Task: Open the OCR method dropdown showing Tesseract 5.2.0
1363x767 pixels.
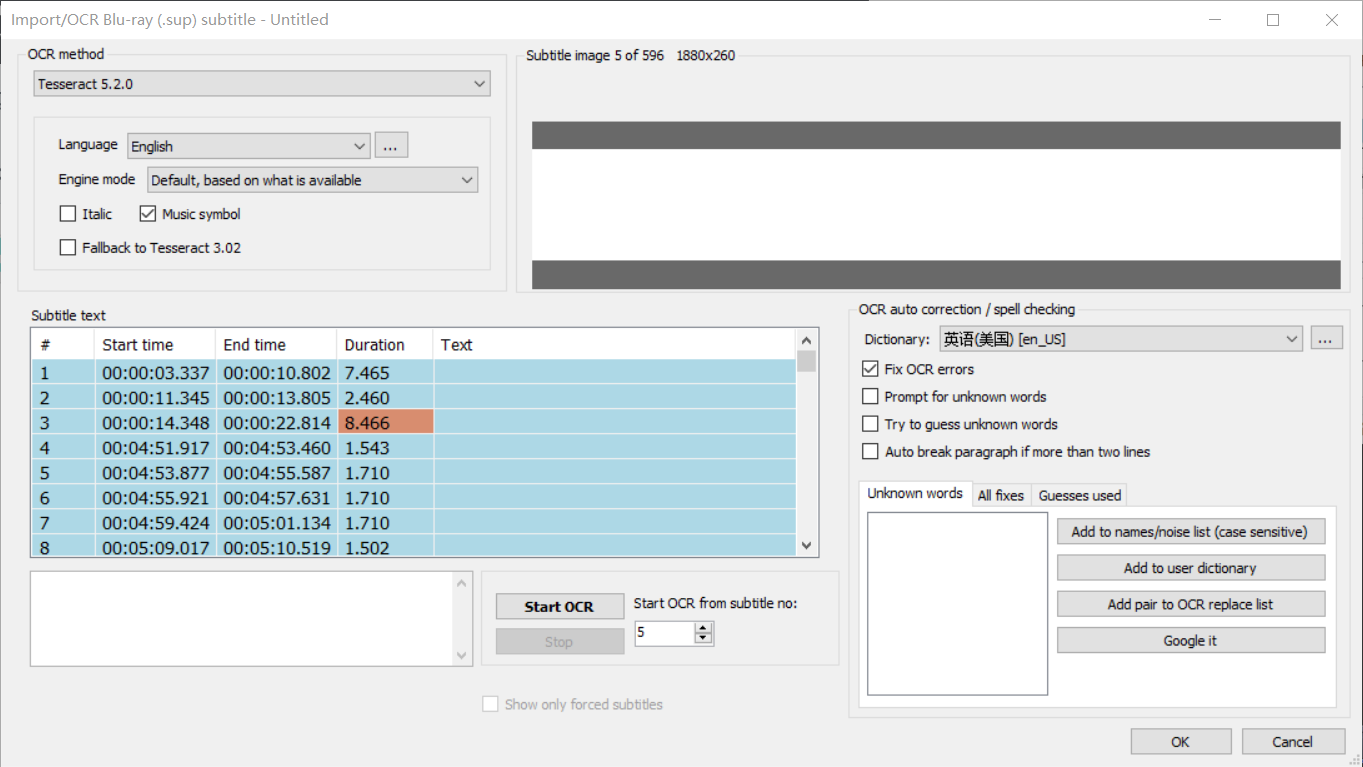Action: coord(261,83)
